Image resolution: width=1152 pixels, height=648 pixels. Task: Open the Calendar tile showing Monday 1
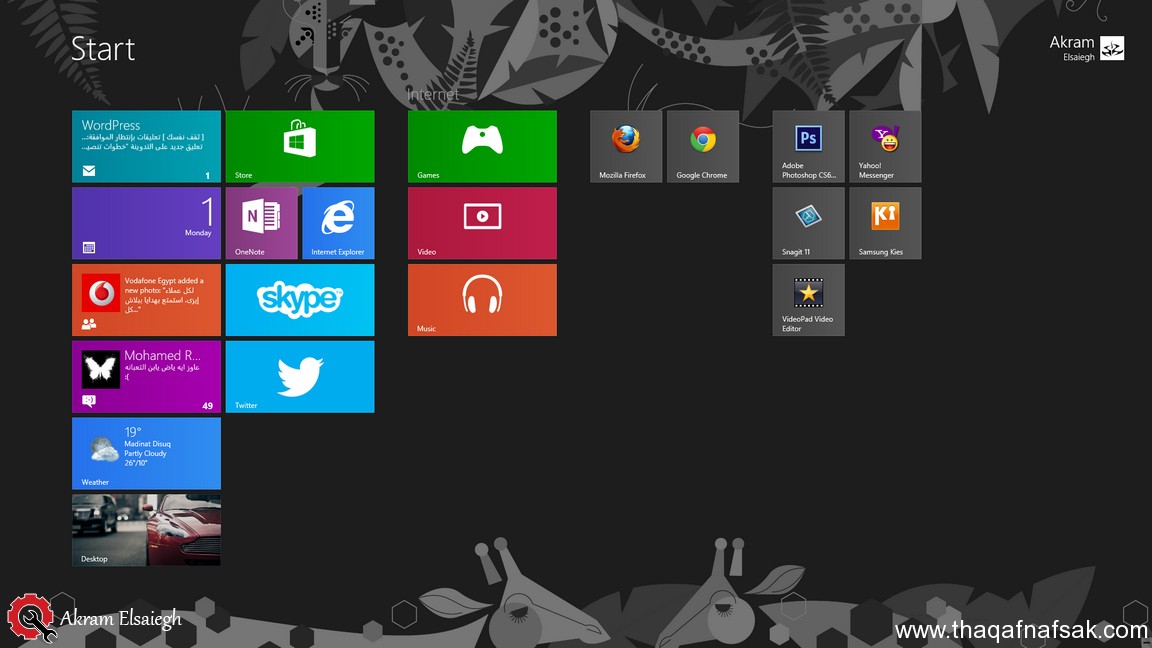tap(146, 223)
